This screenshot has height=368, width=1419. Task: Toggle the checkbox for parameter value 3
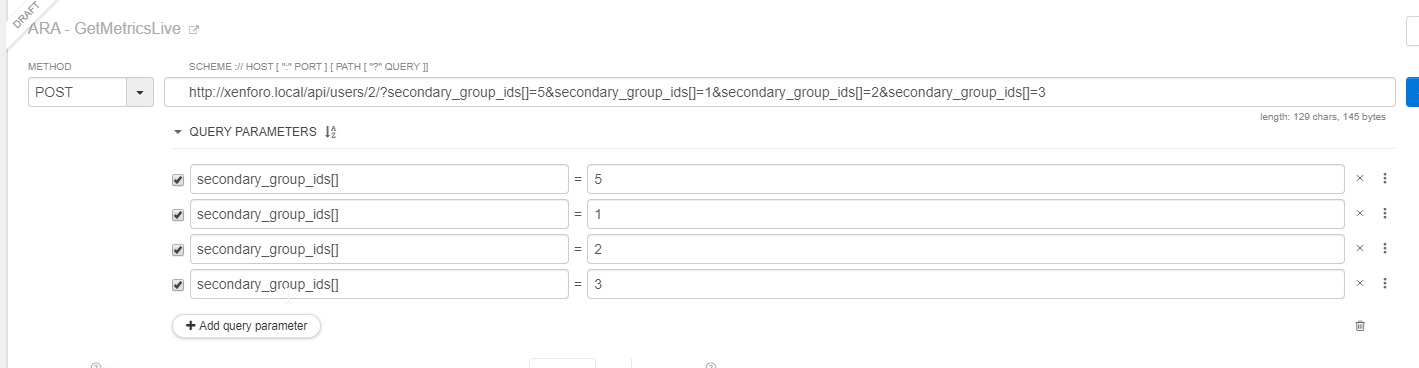(178, 285)
